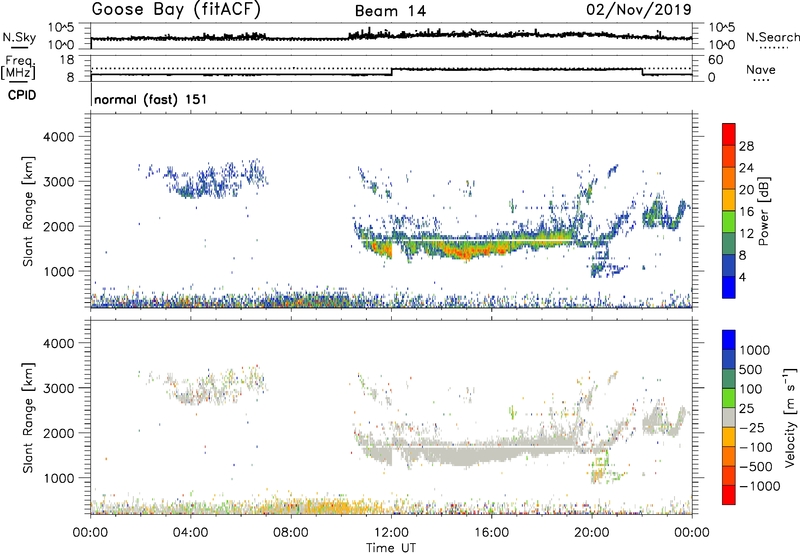Click the '100' label on Velocity colorbar
The width and height of the screenshot is (800, 554).
[x=752, y=389]
